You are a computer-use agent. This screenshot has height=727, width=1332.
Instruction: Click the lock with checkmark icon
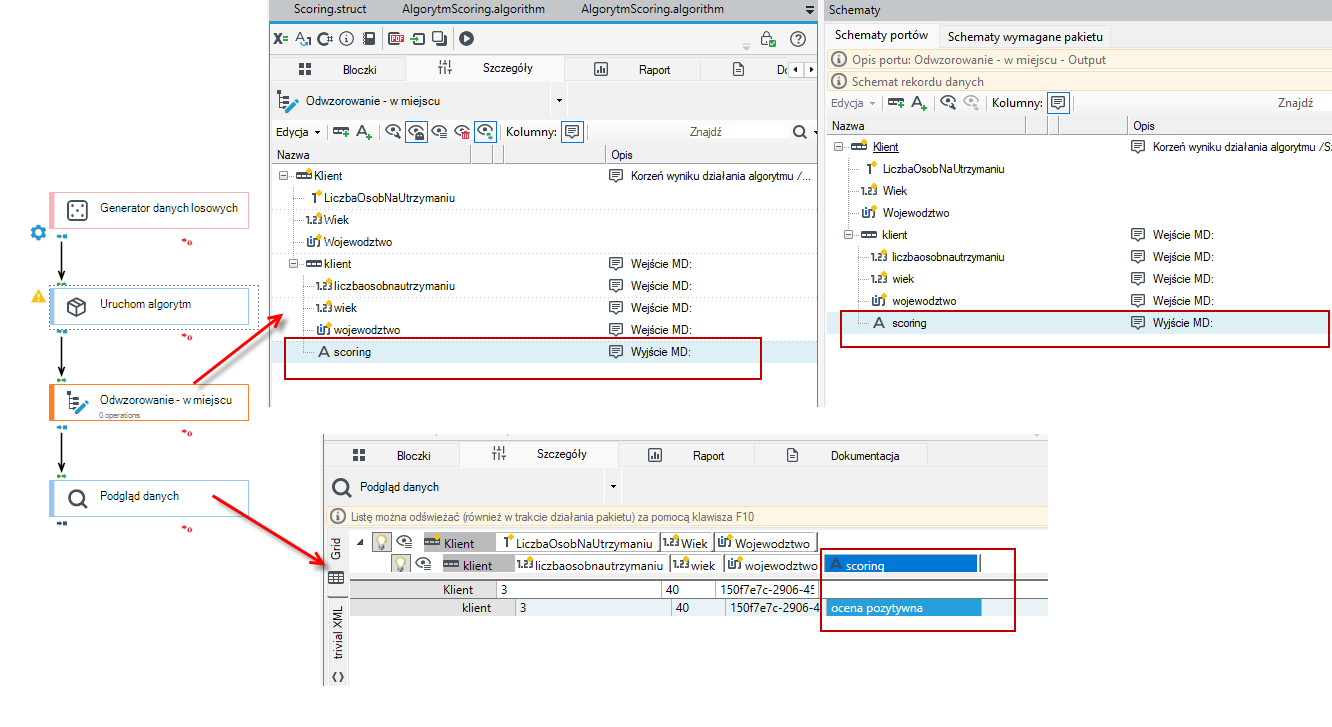coord(767,39)
